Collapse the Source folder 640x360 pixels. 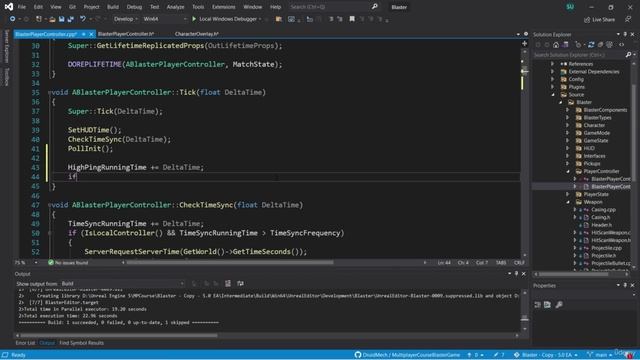click(x=553, y=95)
